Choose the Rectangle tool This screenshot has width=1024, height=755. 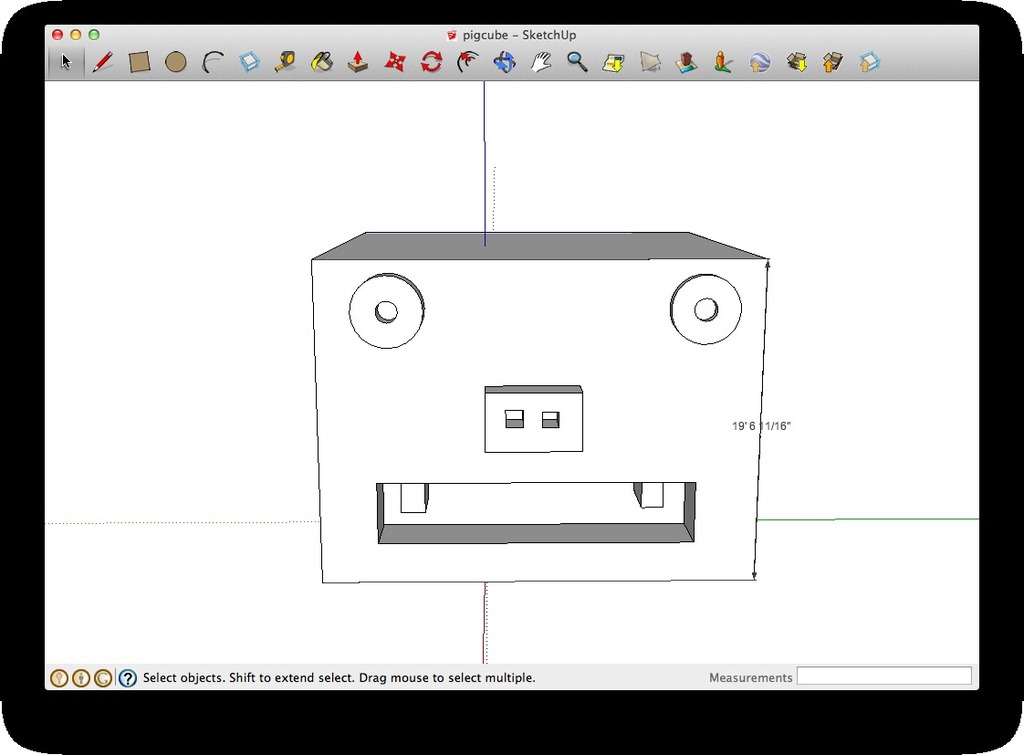click(x=139, y=62)
